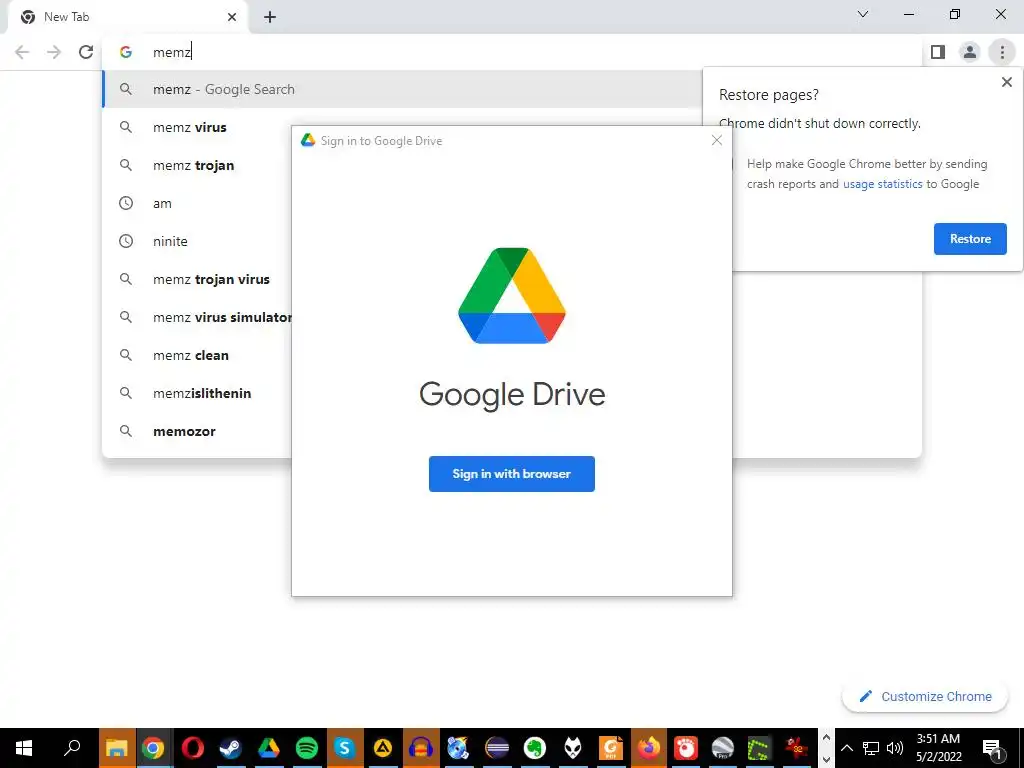Show the next row of taskbar icons
1024x768 pixels.
click(x=826, y=760)
